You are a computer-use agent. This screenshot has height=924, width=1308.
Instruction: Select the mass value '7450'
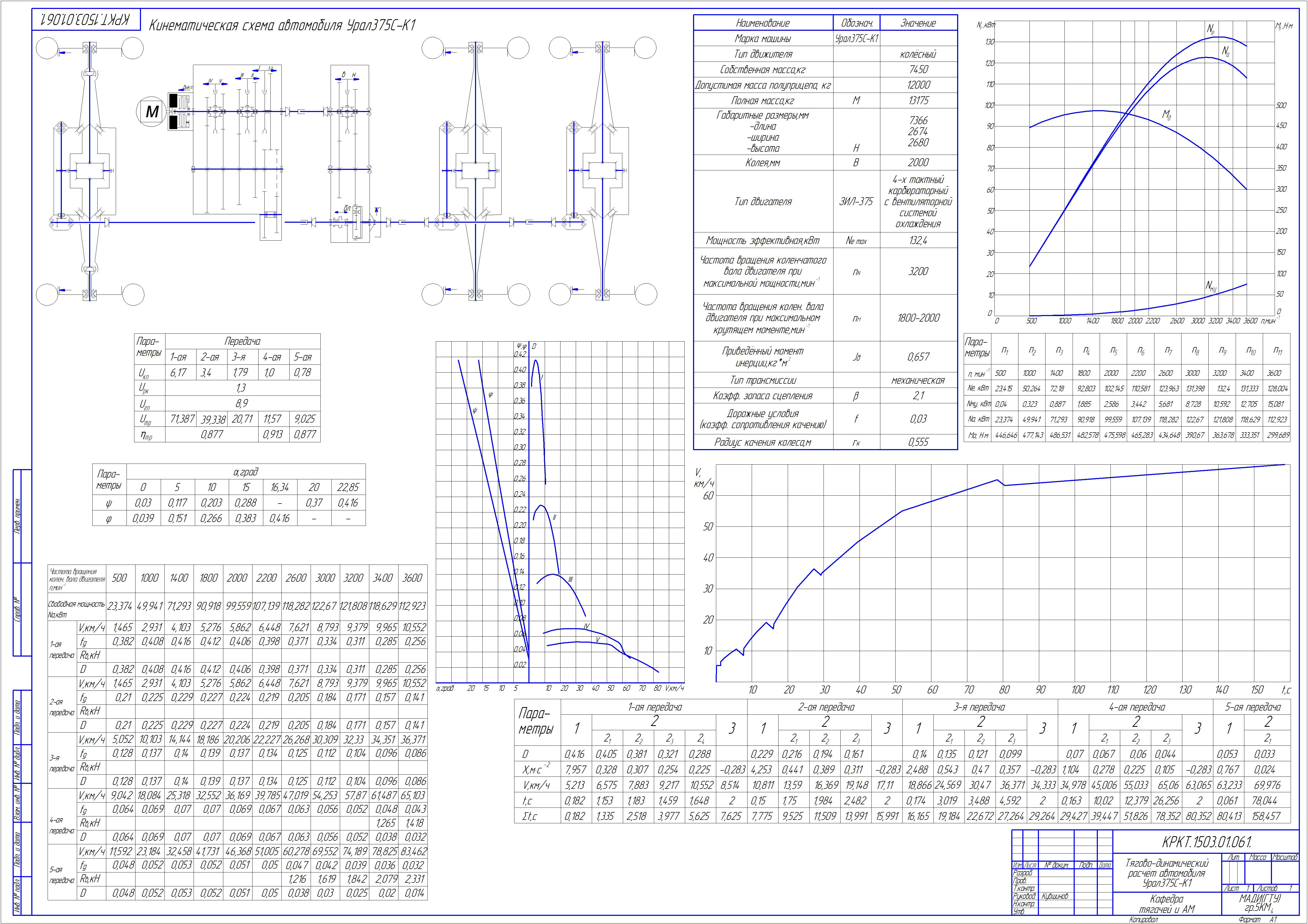pyautogui.click(x=918, y=69)
